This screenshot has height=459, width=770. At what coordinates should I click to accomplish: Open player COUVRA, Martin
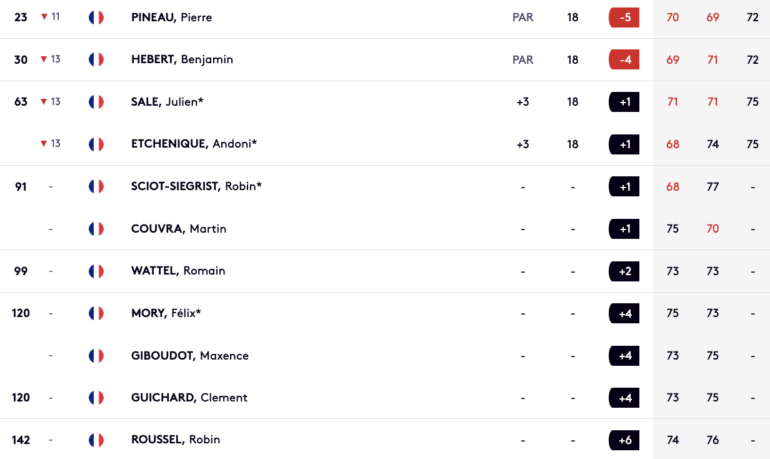(x=179, y=229)
